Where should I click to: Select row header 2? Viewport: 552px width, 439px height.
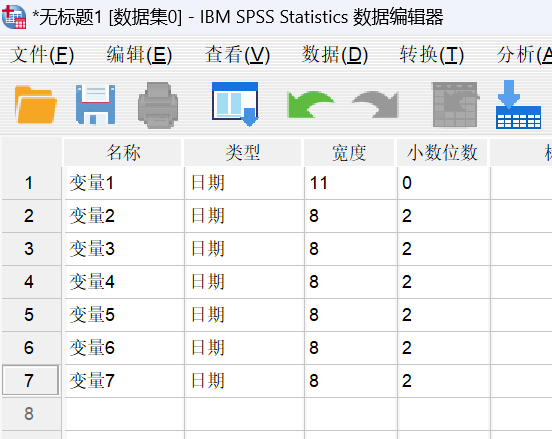coord(32,216)
